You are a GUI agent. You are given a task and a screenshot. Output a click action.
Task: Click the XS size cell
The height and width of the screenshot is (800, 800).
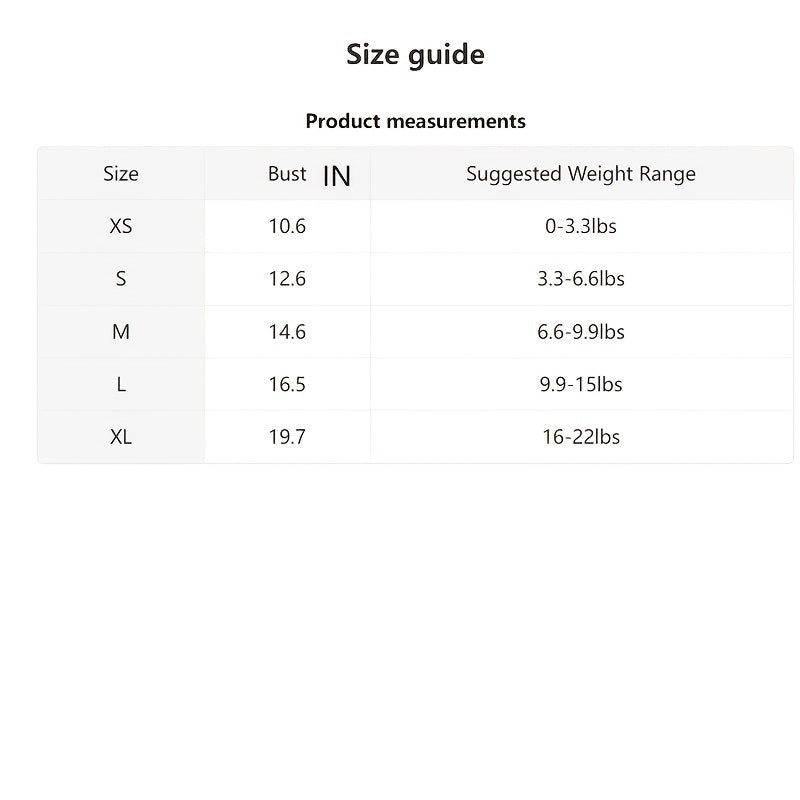121,227
